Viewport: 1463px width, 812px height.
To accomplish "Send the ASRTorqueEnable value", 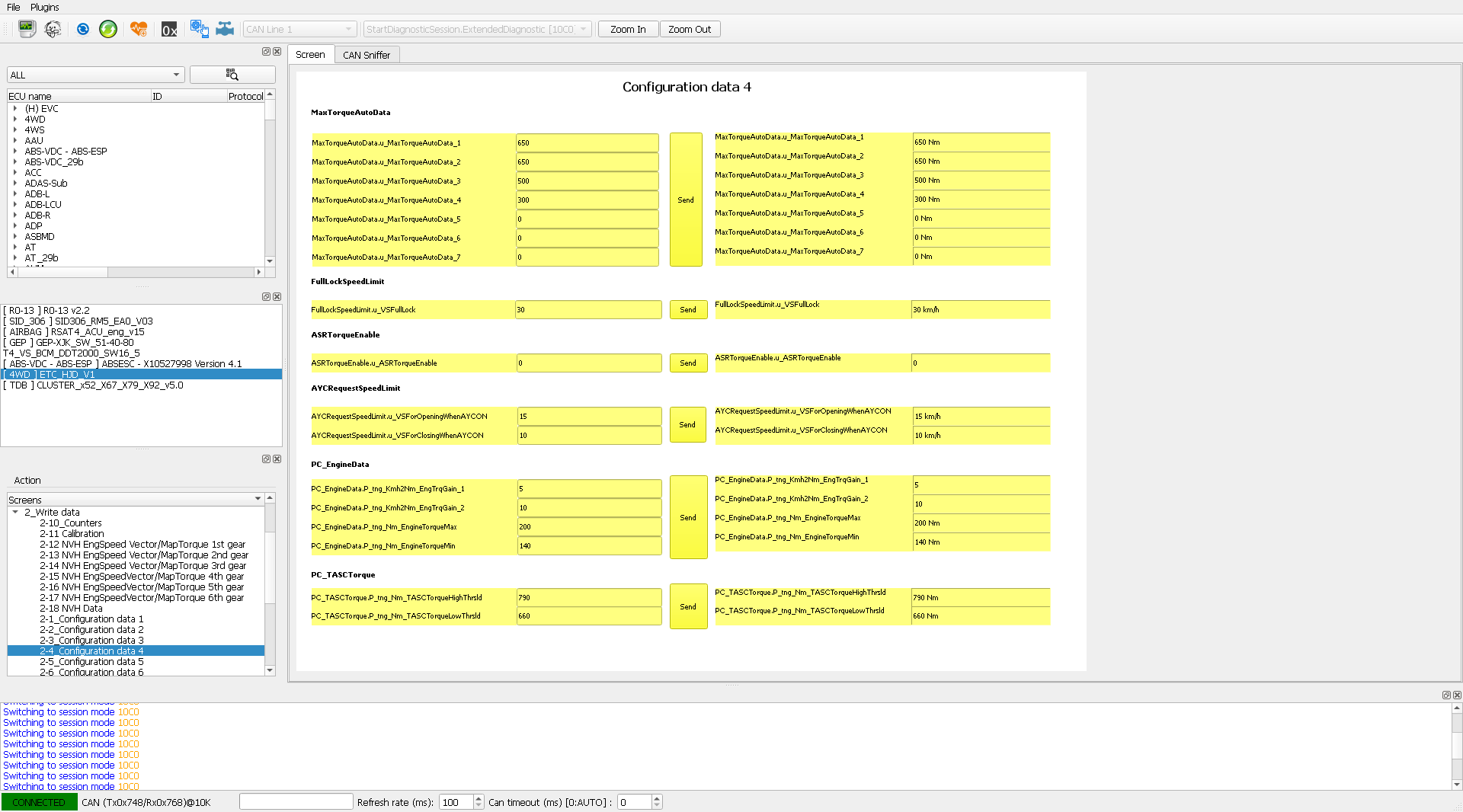I will point(688,363).
